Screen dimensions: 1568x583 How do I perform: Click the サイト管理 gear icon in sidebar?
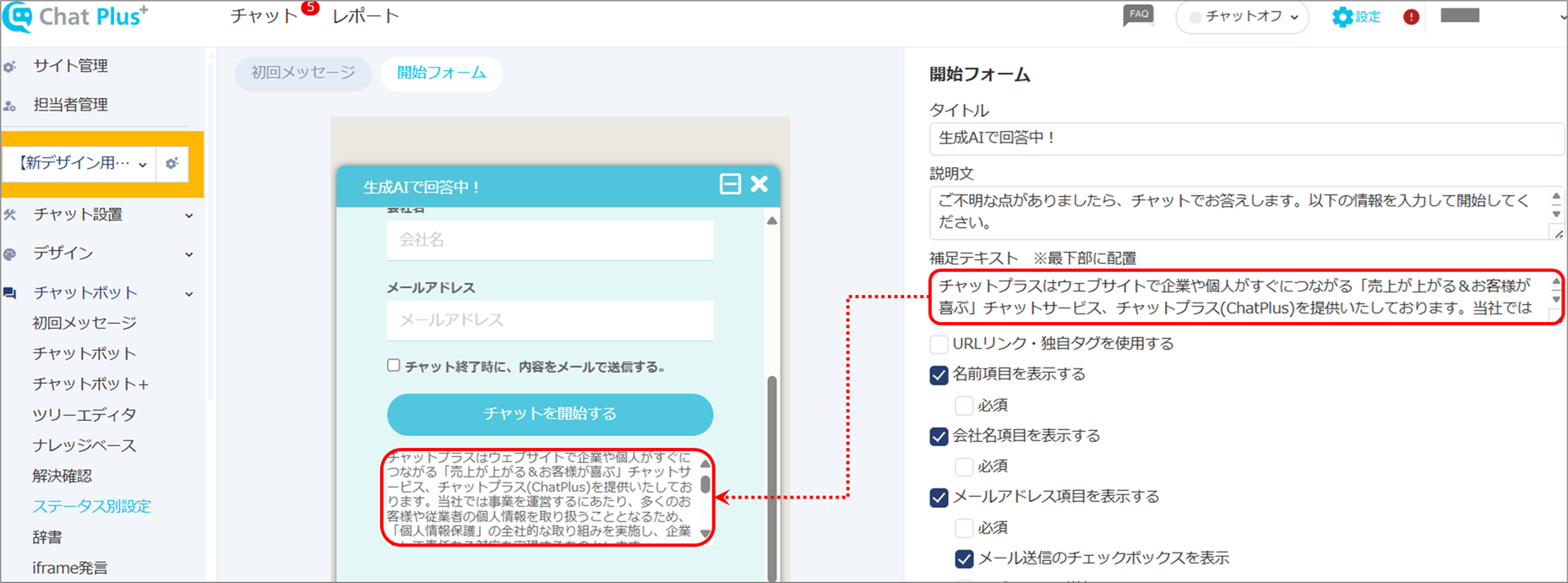[x=9, y=66]
